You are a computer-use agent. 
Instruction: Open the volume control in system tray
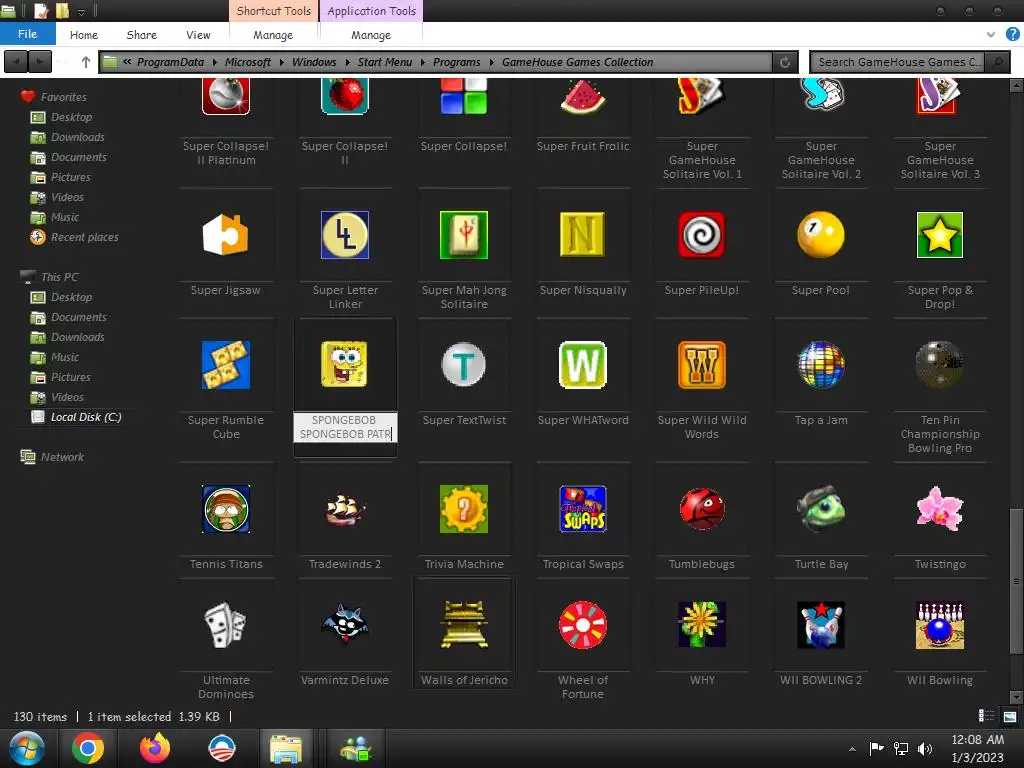(925, 749)
